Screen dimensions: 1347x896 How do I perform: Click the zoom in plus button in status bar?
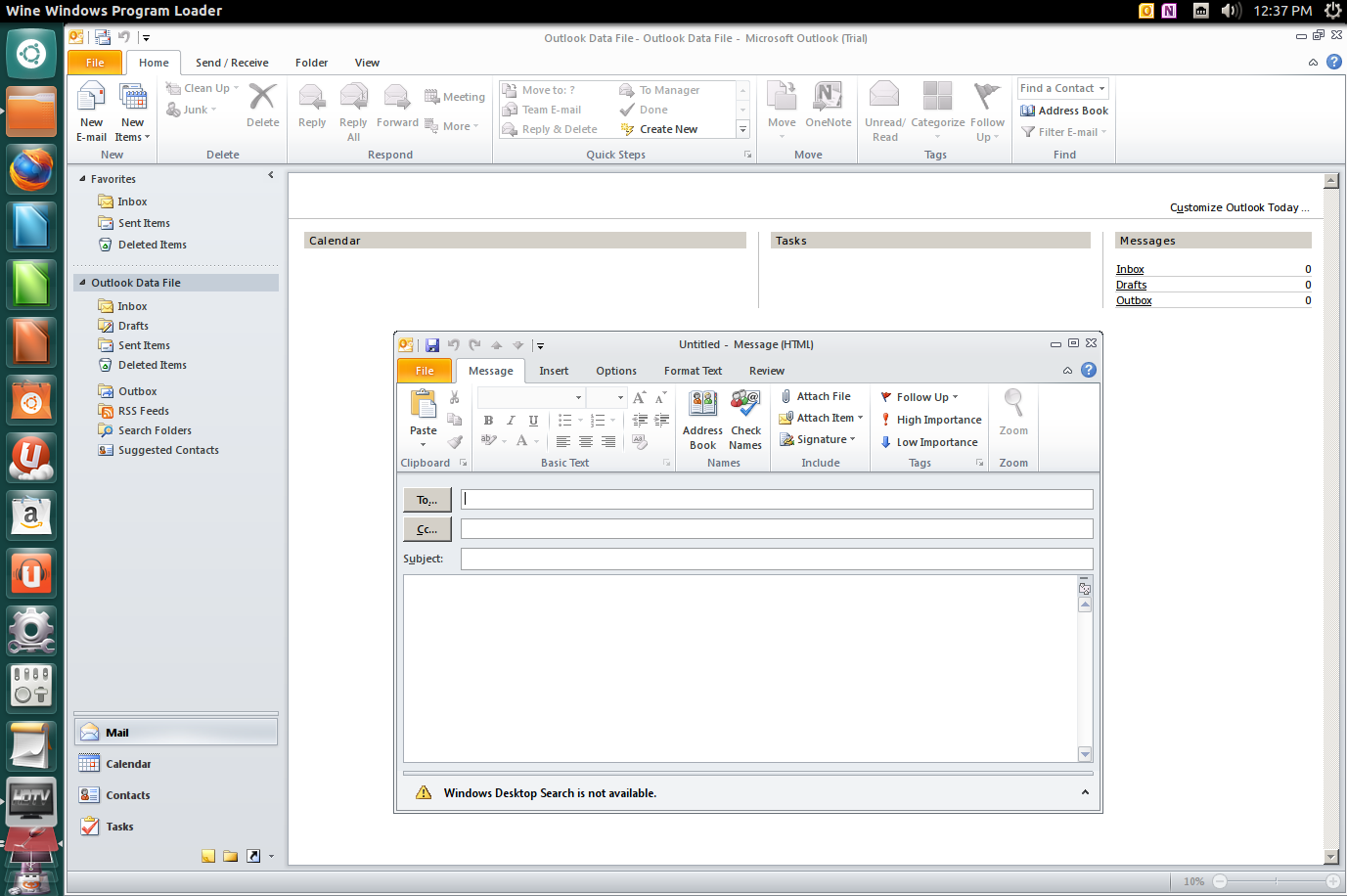pyautogui.click(x=1333, y=881)
